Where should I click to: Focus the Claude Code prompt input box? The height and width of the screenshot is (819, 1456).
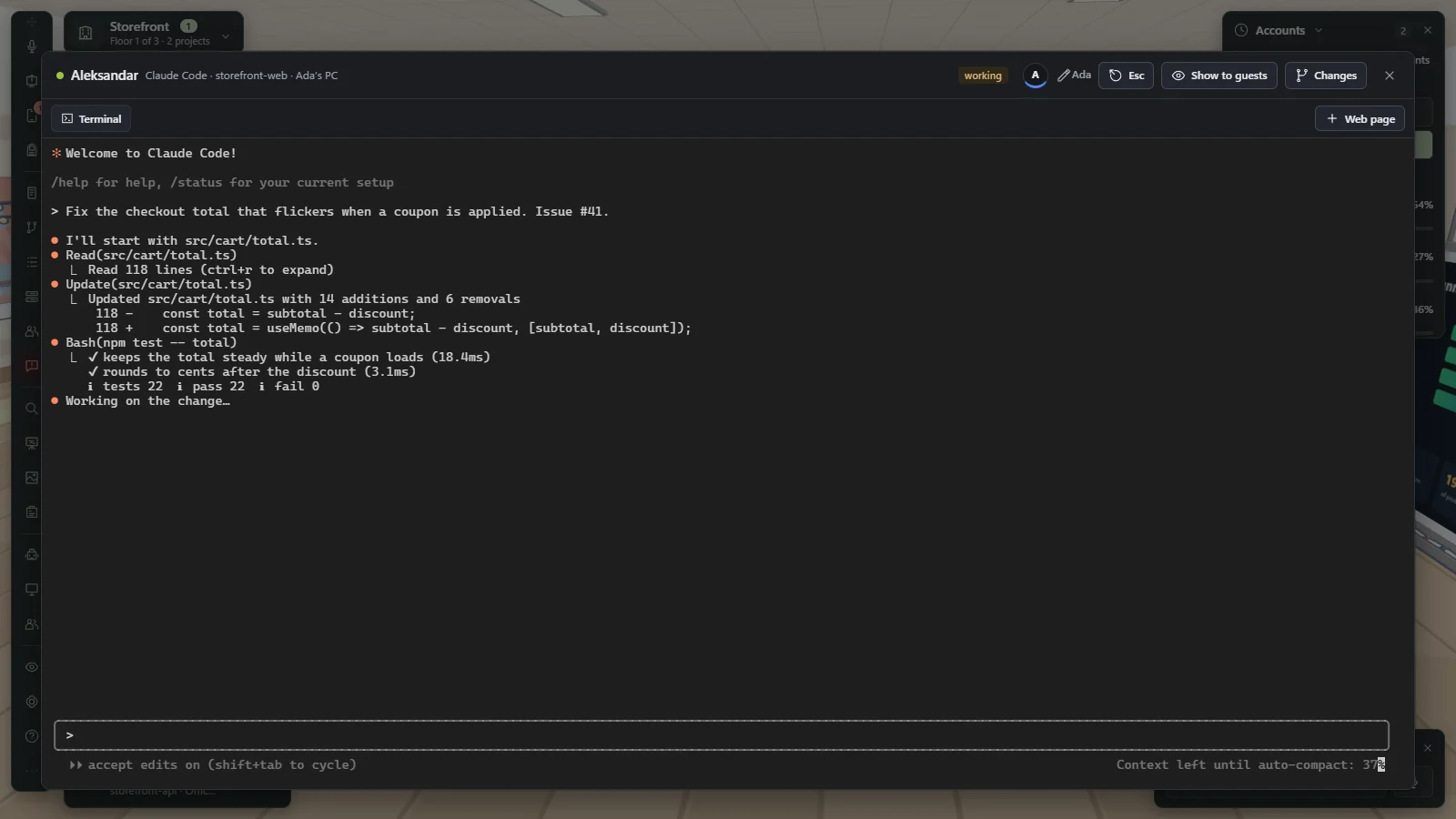pos(722,735)
